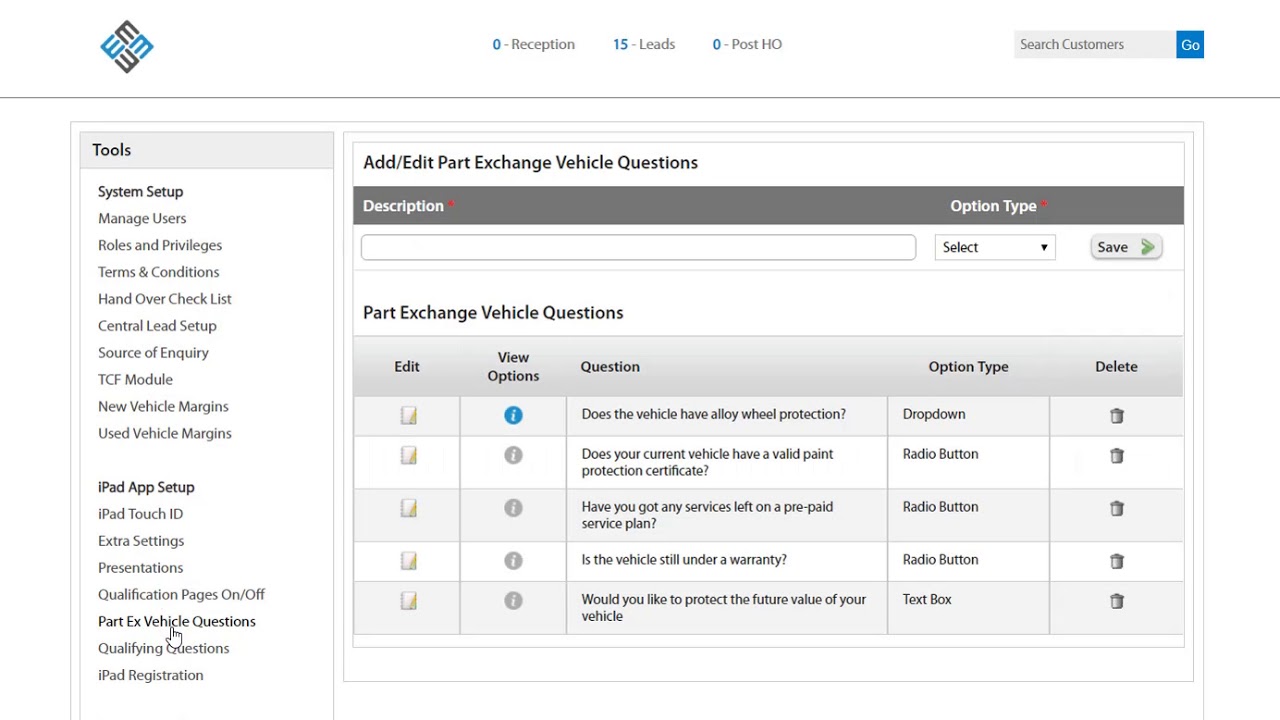Open Qualification Pages On/Off settings

(x=181, y=594)
